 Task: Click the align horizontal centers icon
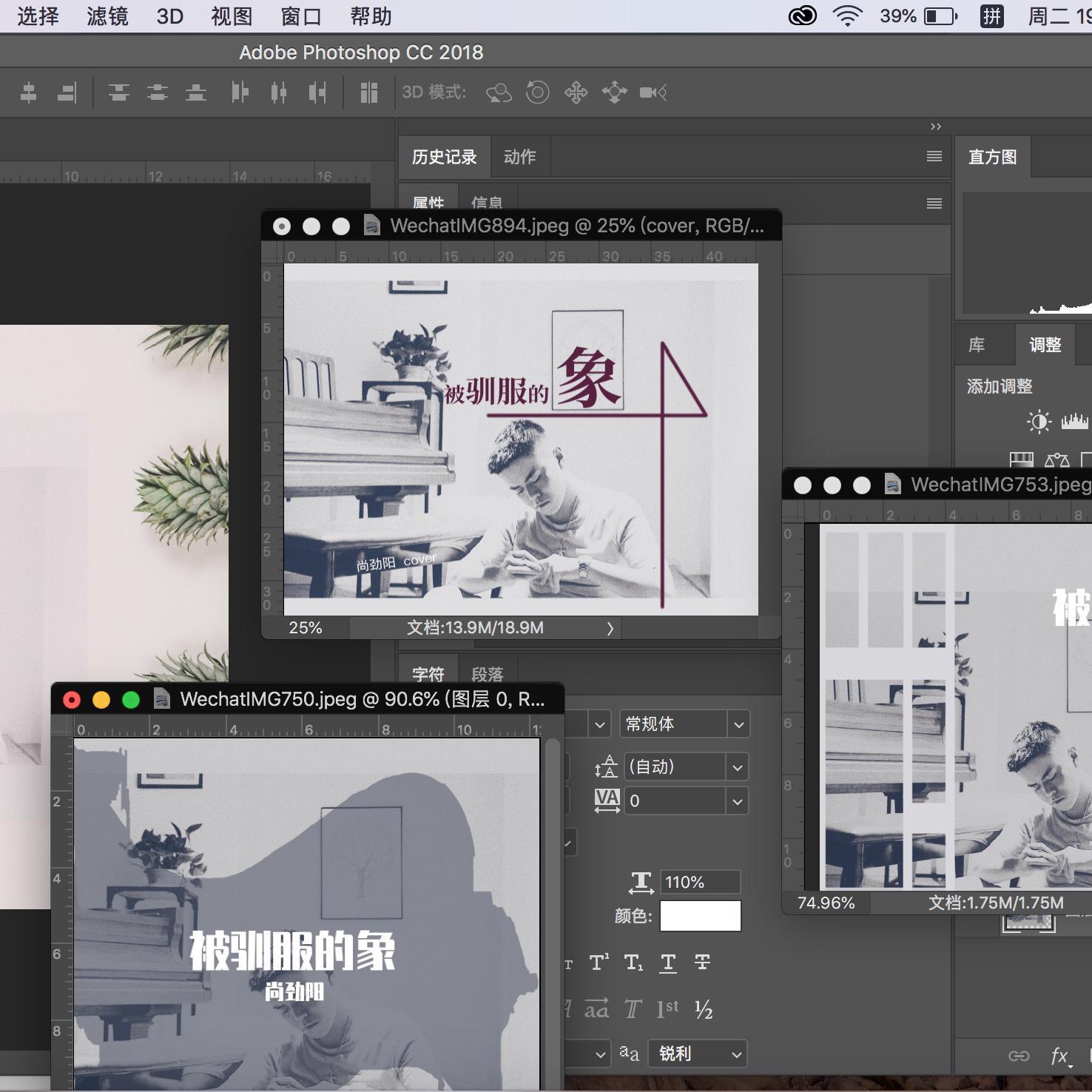(29, 92)
